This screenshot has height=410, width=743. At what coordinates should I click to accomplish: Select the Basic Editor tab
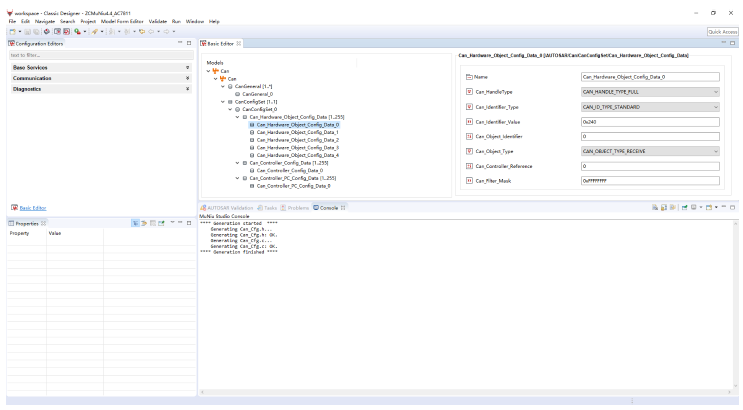(220, 44)
